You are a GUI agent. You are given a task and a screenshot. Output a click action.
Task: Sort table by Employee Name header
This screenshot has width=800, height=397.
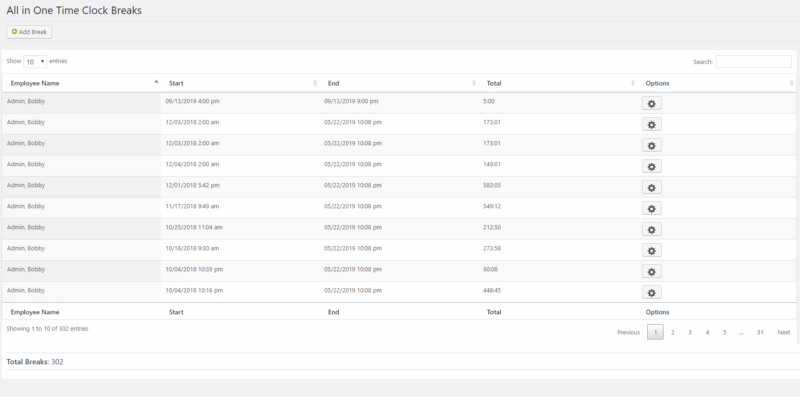(x=82, y=83)
